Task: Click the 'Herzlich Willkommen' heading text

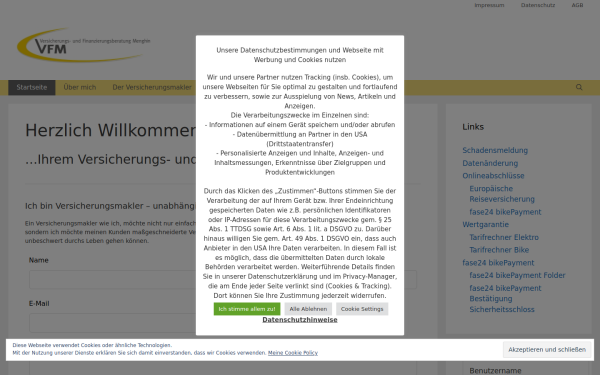Action: click(x=111, y=130)
